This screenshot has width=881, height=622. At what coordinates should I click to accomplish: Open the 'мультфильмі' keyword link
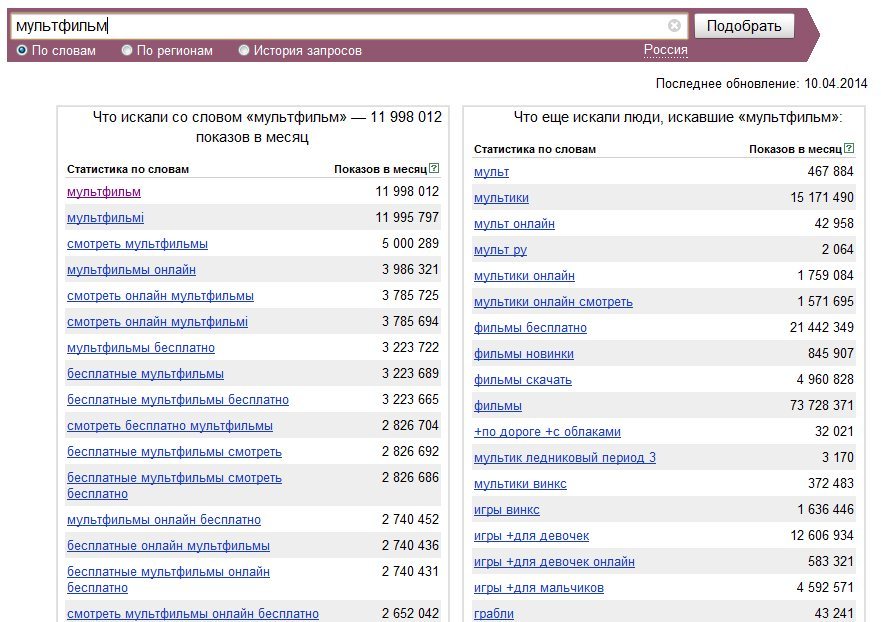[x=105, y=218]
